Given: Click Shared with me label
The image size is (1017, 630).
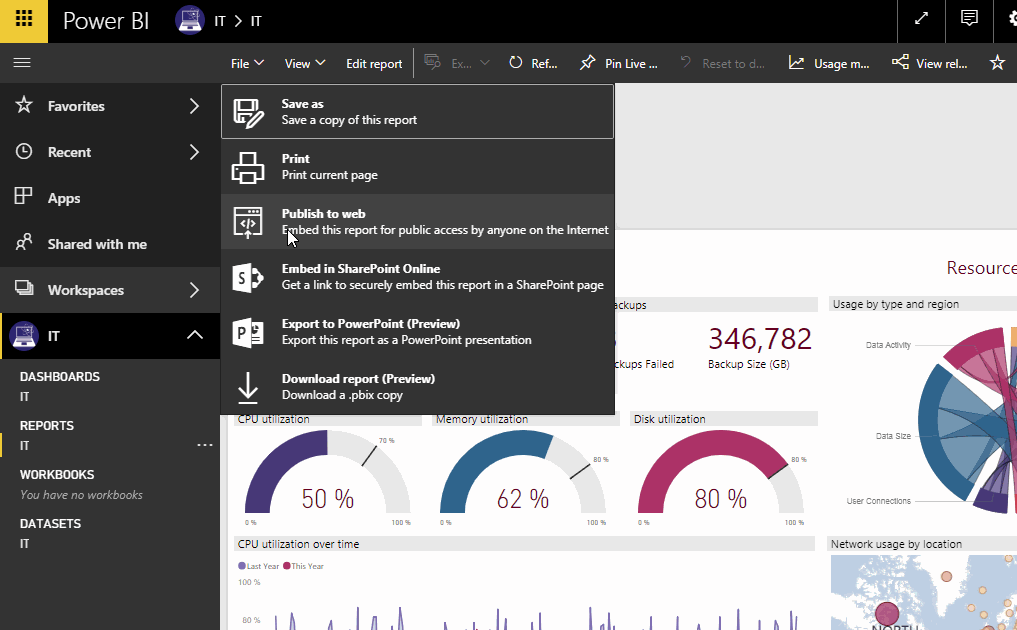Looking at the screenshot, I should tap(97, 244).
